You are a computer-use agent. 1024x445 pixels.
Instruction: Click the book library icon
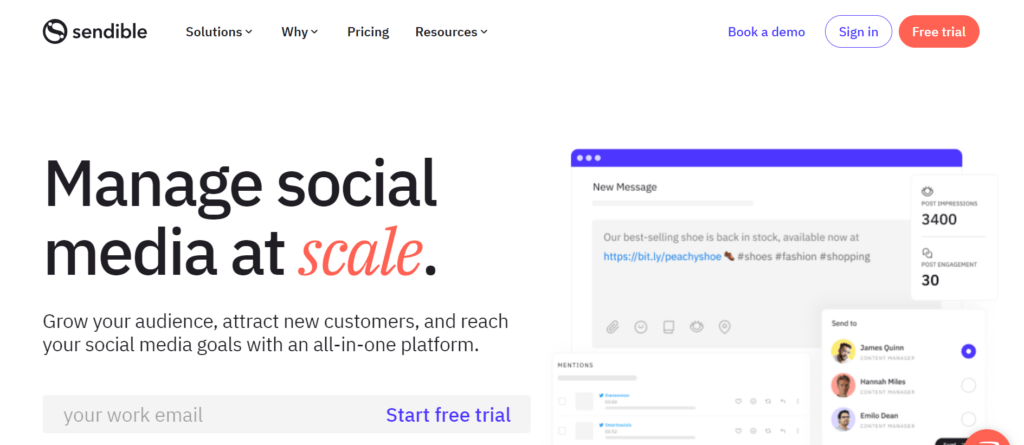click(668, 327)
